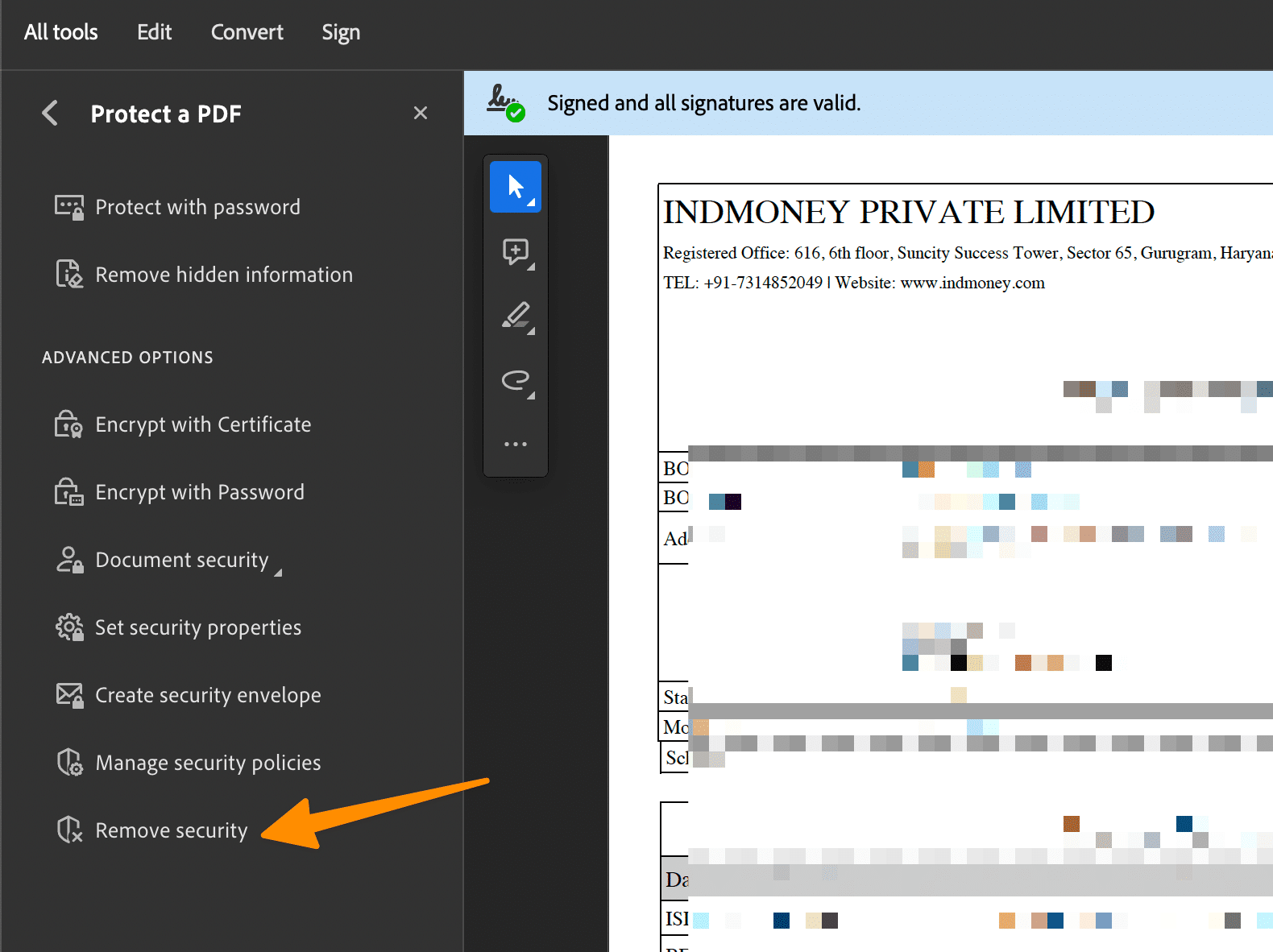Image resolution: width=1273 pixels, height=952 pixels.
Task: Close the Protect a PDF panel
Action: point(420,113)
